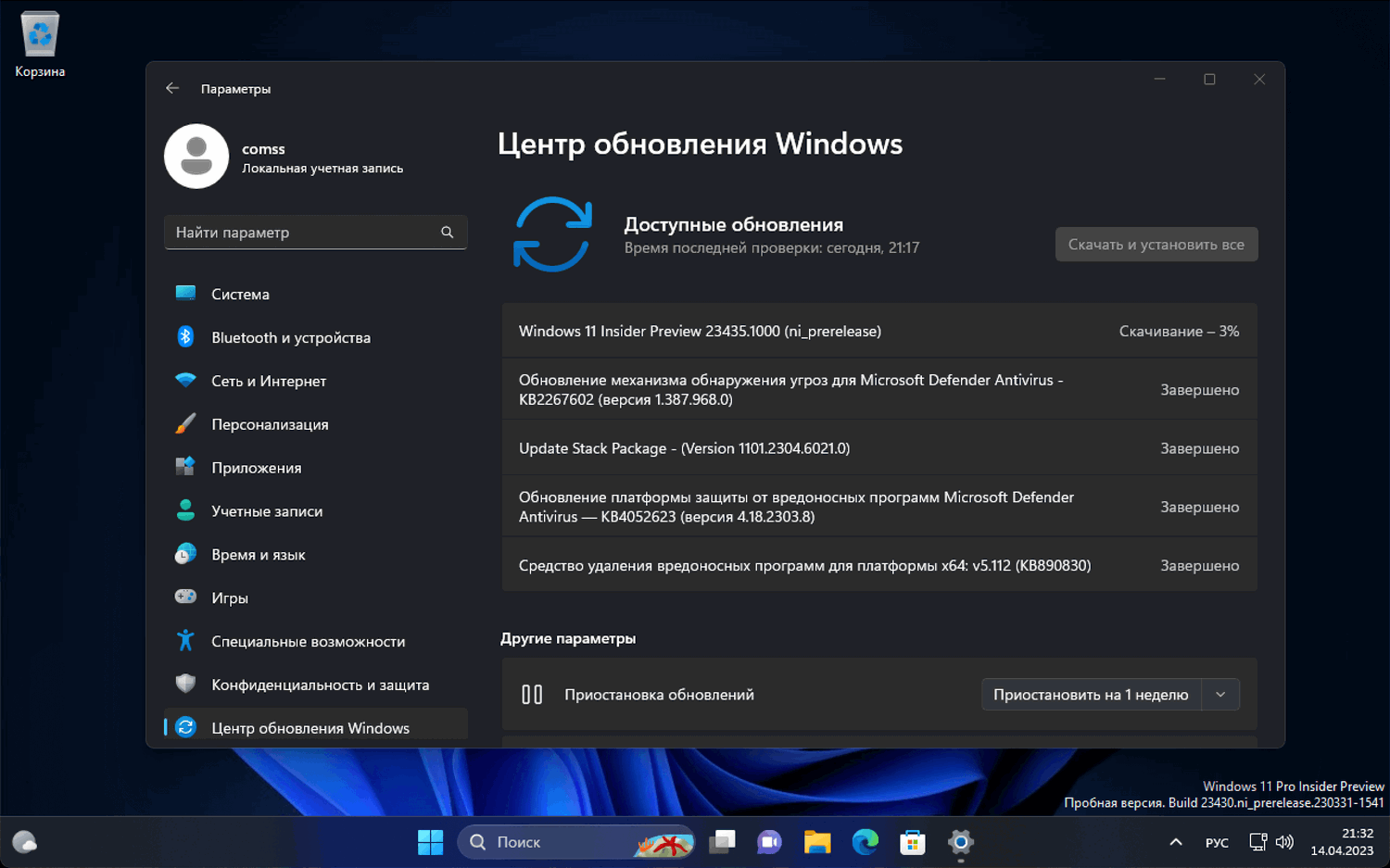The height and width of the screenshot is (868, 1390).
Task: Select the Bluetooth и устройства icon
Action: click(185, 337)
